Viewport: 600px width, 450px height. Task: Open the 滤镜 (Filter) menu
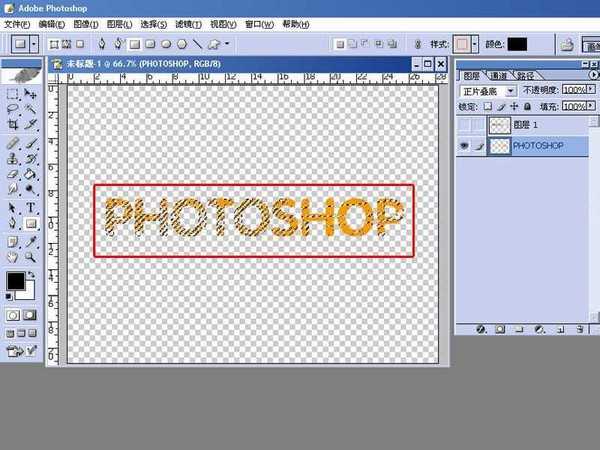coord(189,23)
